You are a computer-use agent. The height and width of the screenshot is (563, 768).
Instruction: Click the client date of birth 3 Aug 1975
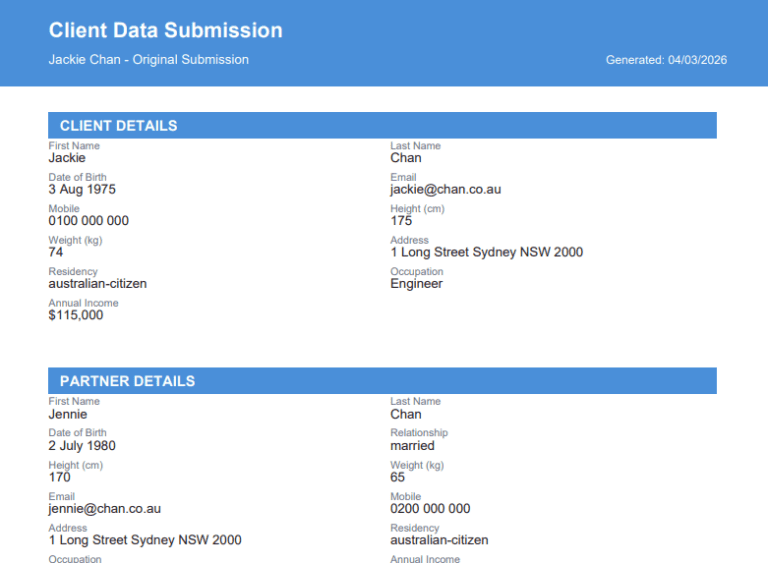click(x=82, y=189)
